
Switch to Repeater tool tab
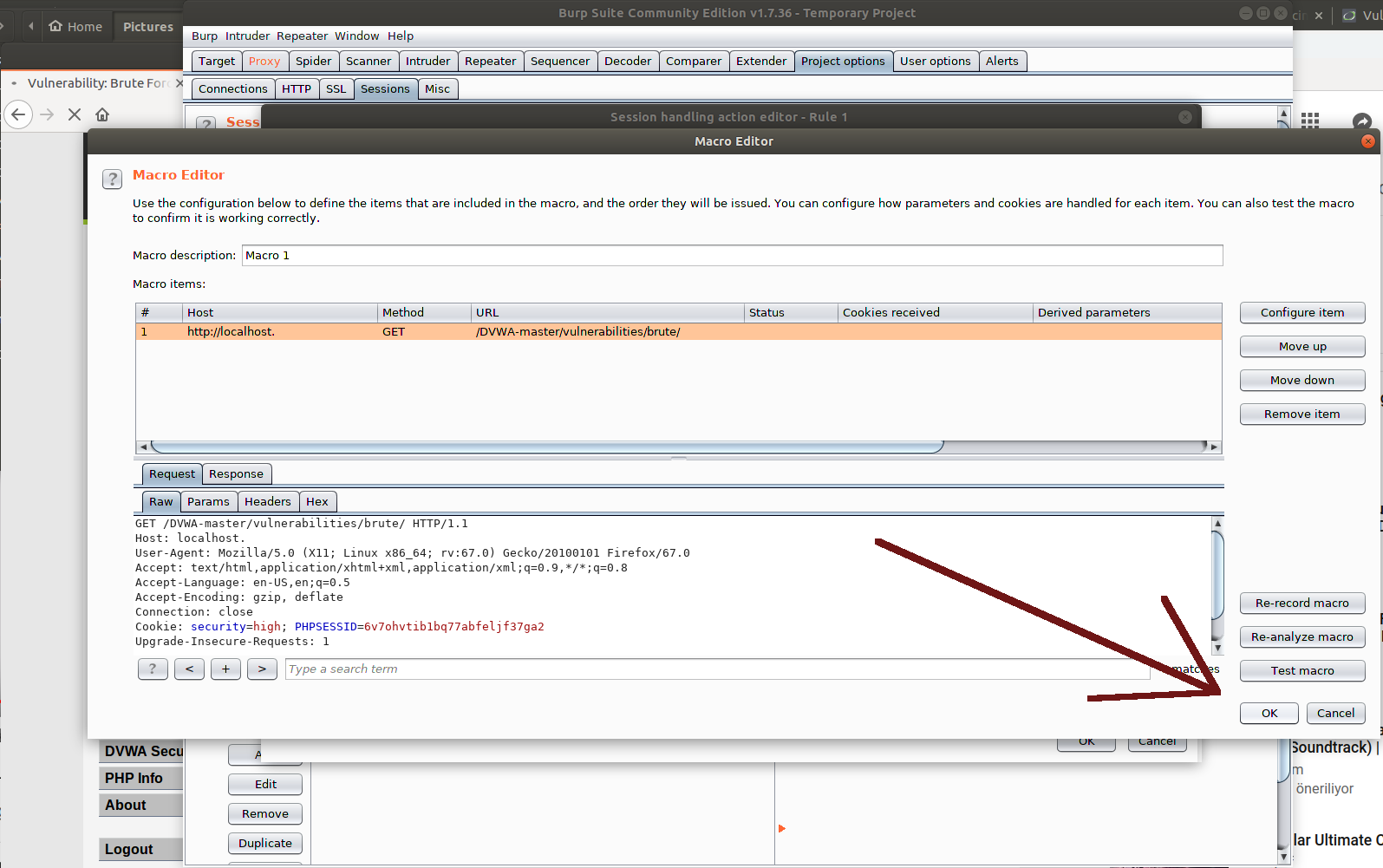tap(491, 61)
